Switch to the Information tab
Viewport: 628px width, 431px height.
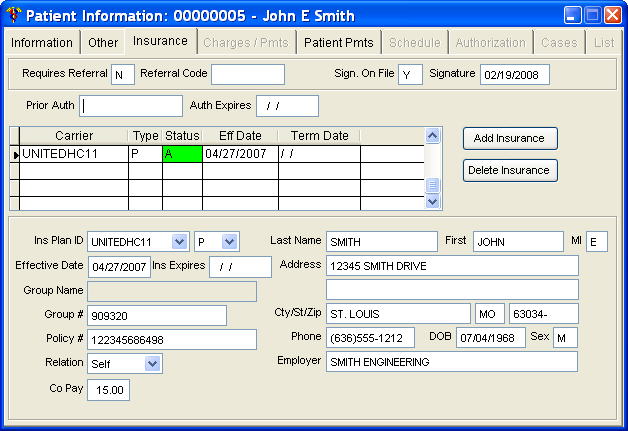(42, 42)
